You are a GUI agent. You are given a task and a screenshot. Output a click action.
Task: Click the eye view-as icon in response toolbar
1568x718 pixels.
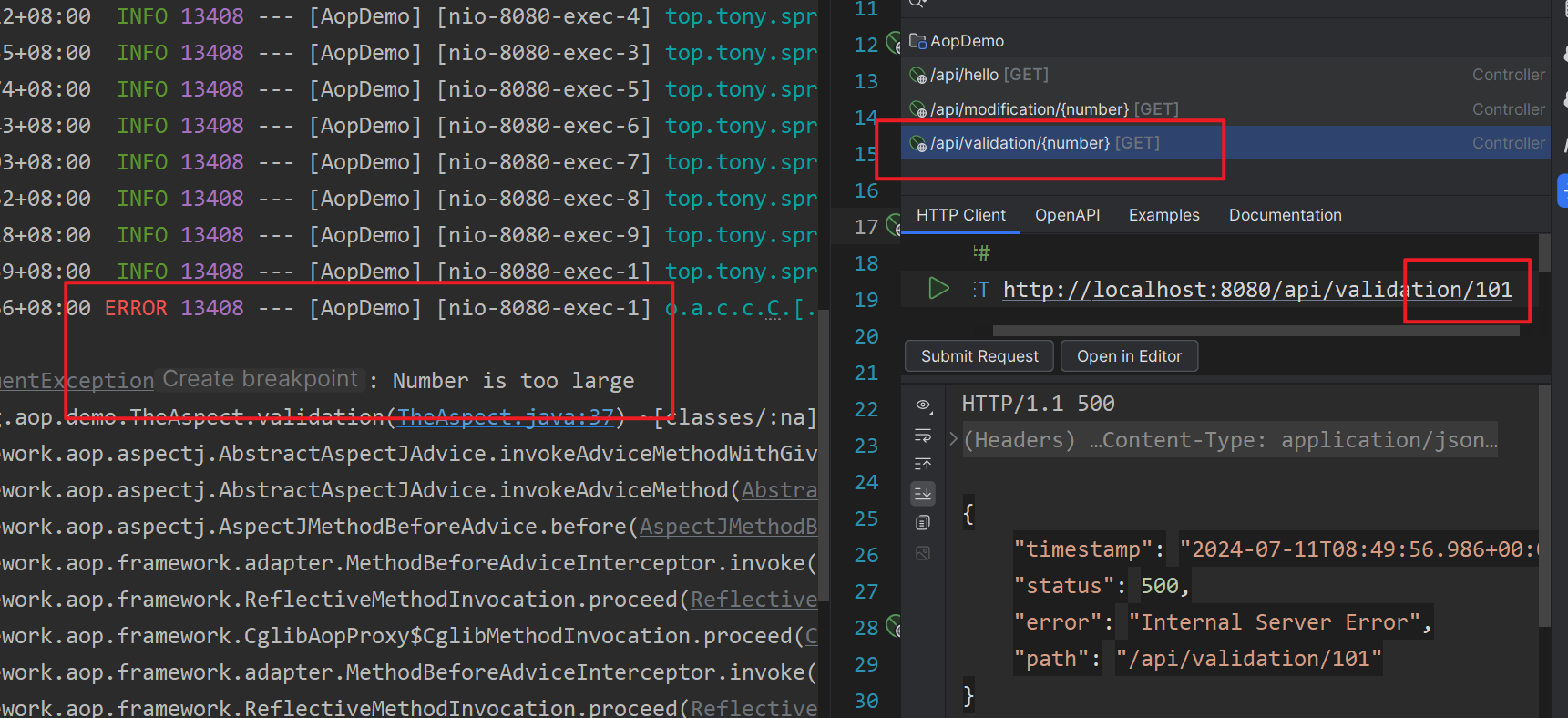tap(923, 405)
